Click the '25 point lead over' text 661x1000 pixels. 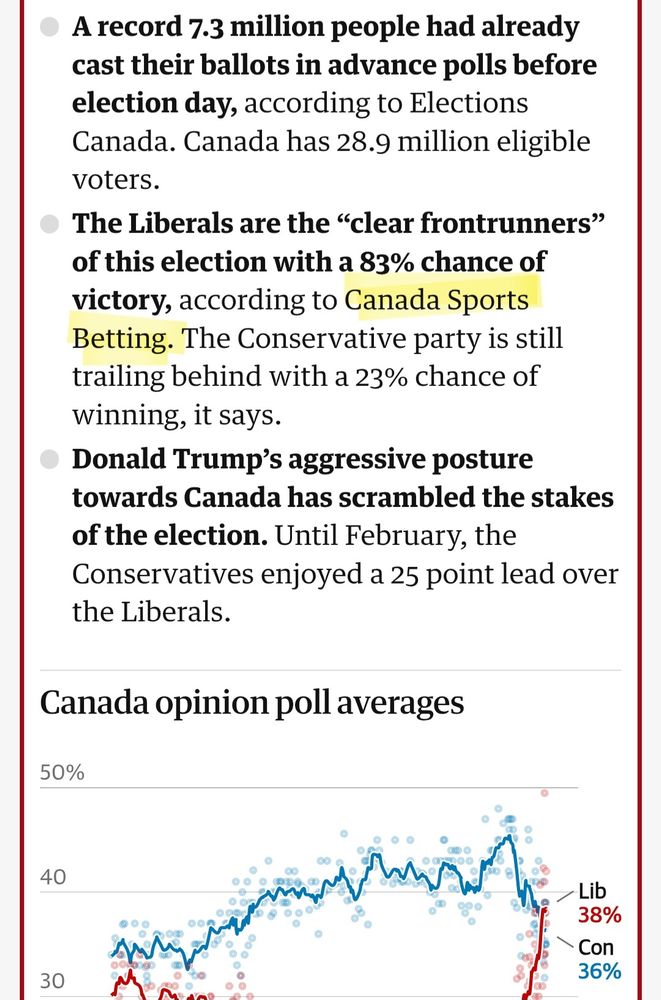point(504,574)
